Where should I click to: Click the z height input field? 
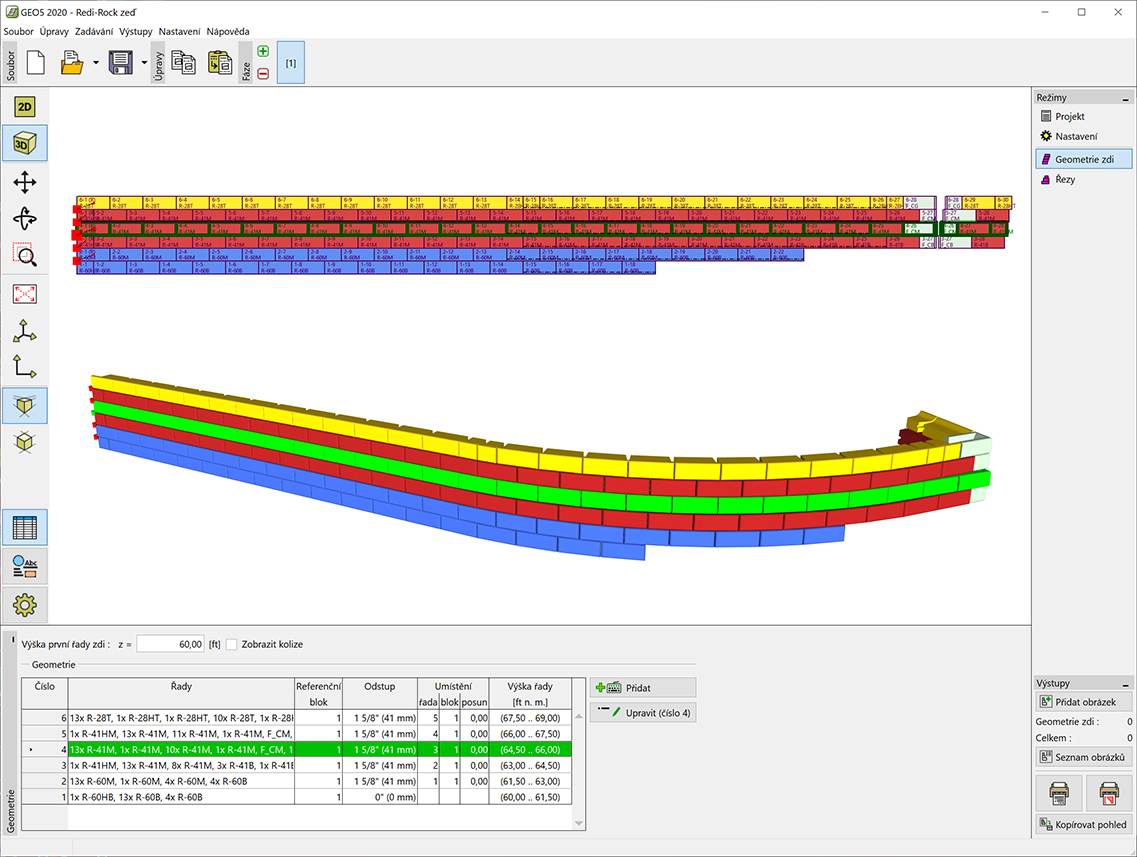click(x=170, y=644)
